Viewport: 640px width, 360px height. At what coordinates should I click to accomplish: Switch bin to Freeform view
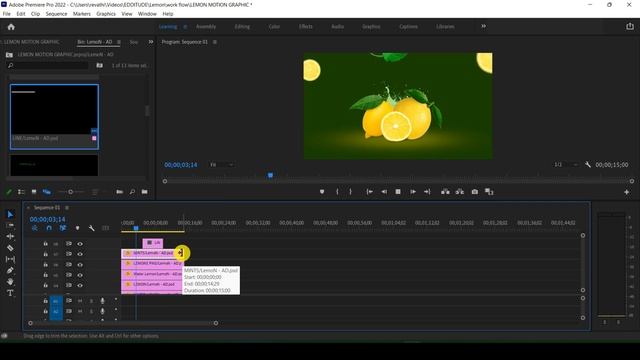point(47,192)
